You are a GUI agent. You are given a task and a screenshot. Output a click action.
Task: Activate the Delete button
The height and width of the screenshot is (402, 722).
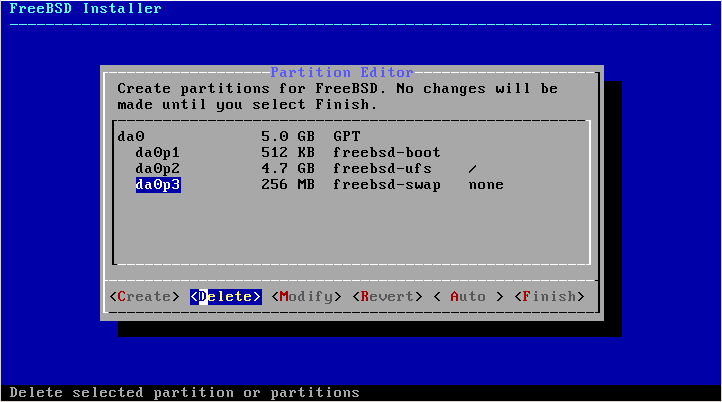(226, 297)
